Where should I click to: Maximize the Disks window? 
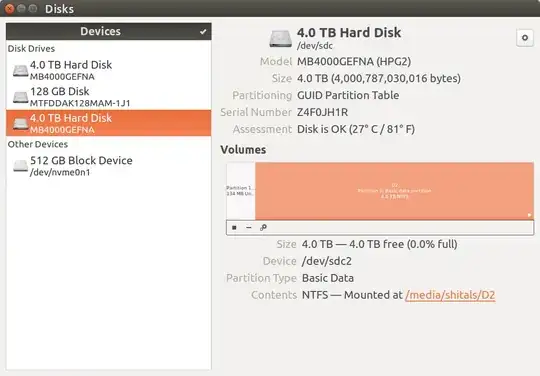(33, 9)
